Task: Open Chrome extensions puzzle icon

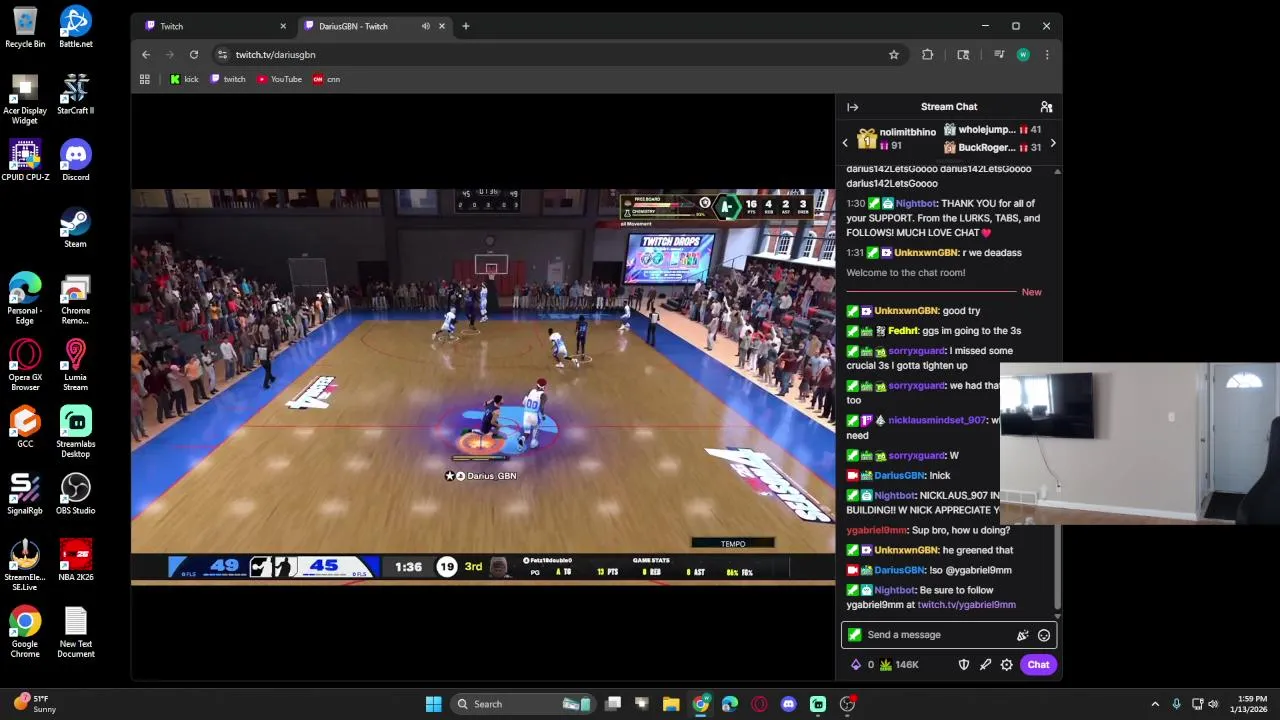Action: pyautogui.click(x=927, y=55)
